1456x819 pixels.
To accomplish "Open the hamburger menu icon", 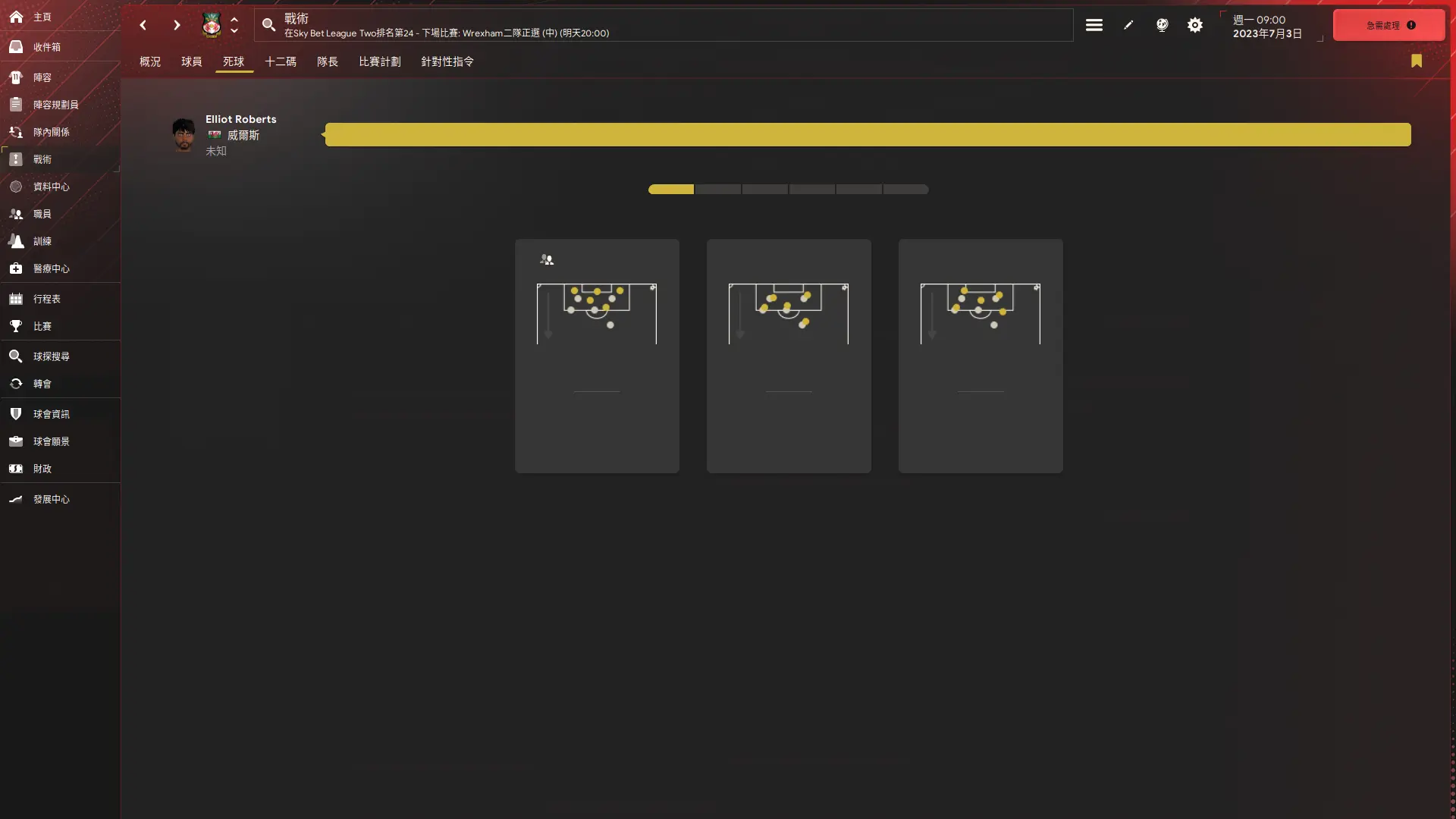I will 1094,25.
